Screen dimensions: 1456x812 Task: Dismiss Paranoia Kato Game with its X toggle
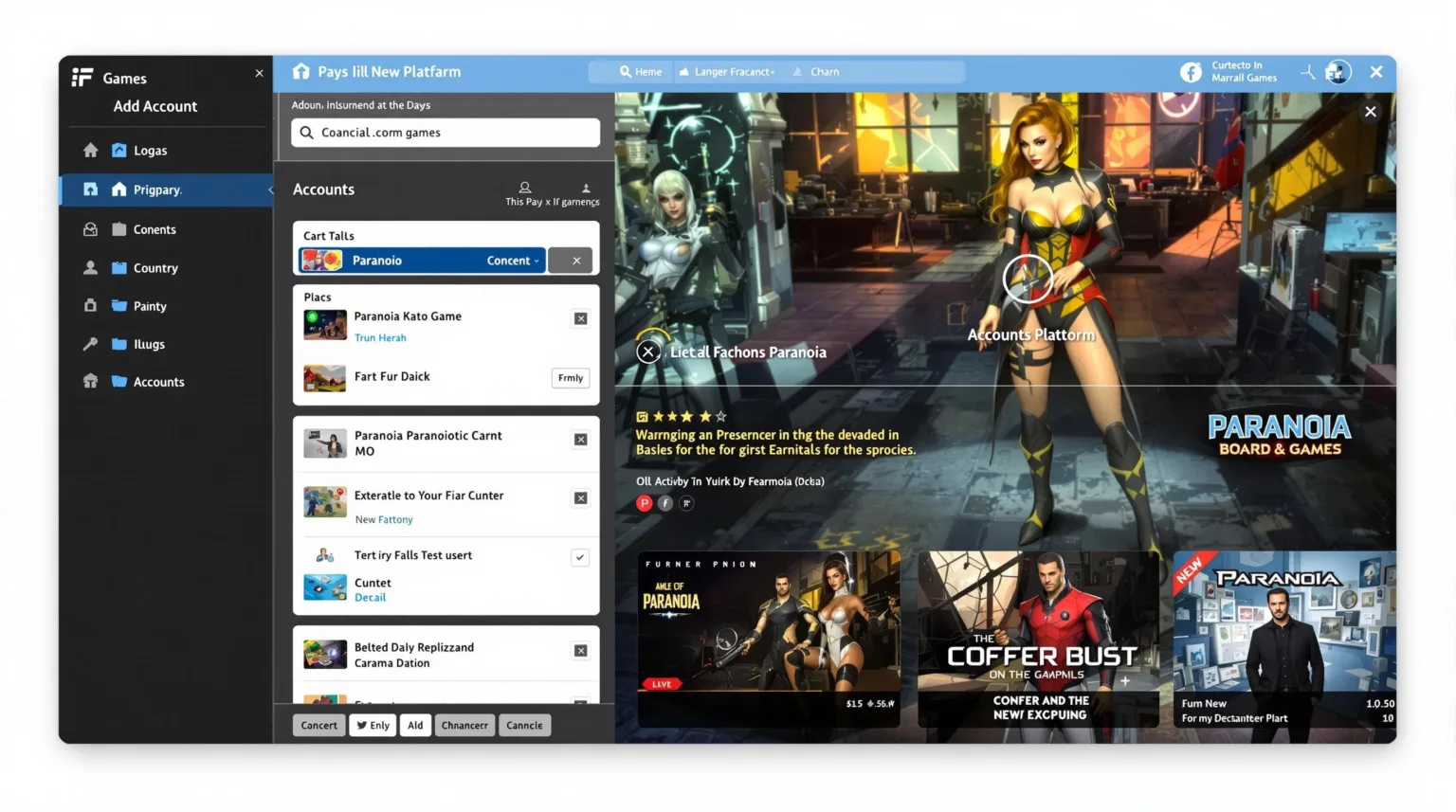pos(580,318)
